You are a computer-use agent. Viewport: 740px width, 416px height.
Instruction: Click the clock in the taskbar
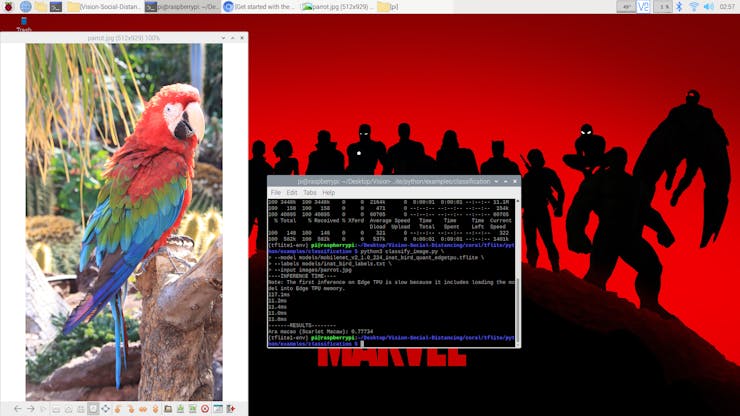(x=727, y=7)
